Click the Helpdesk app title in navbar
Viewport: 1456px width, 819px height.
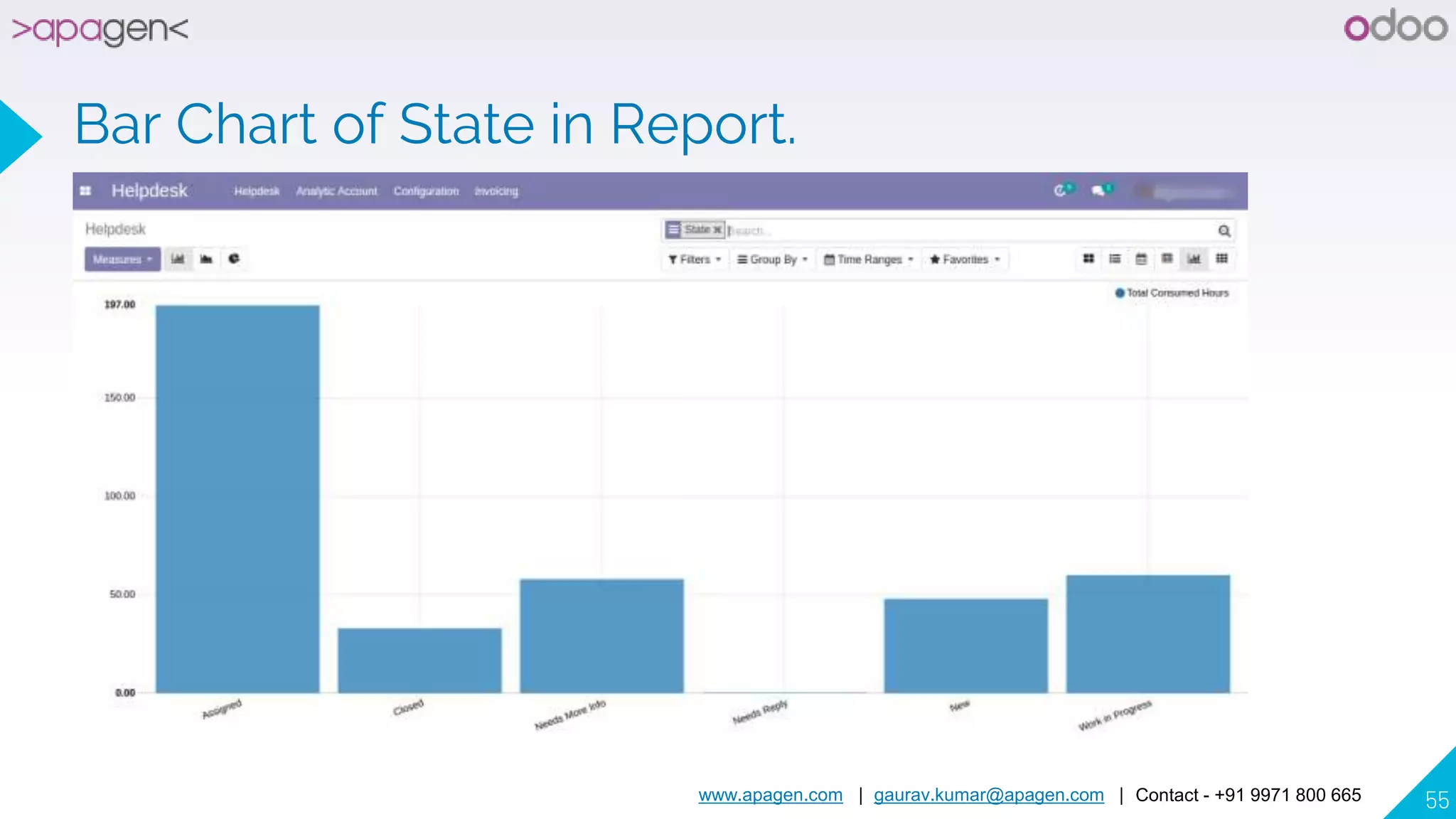[x=149, y=191]
